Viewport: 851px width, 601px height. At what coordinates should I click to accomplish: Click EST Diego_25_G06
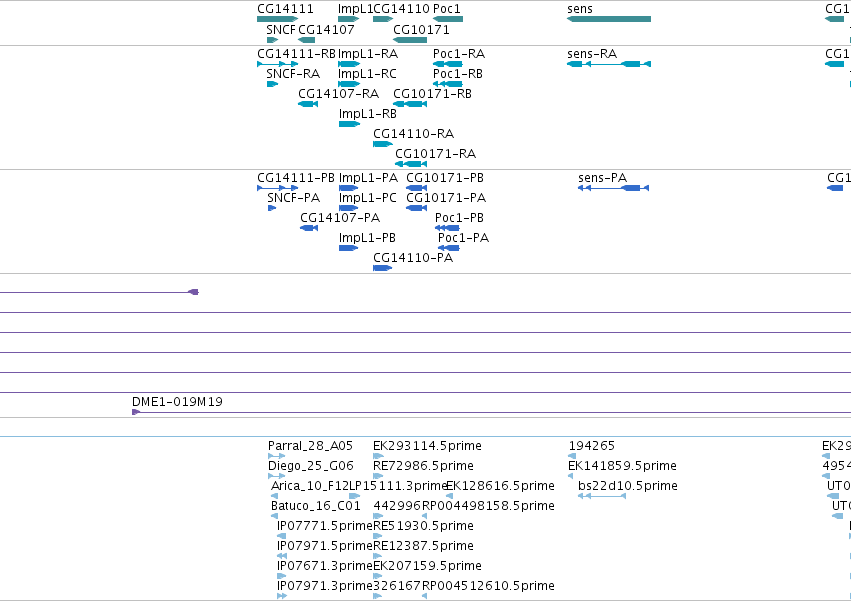(x=276, y=477)
